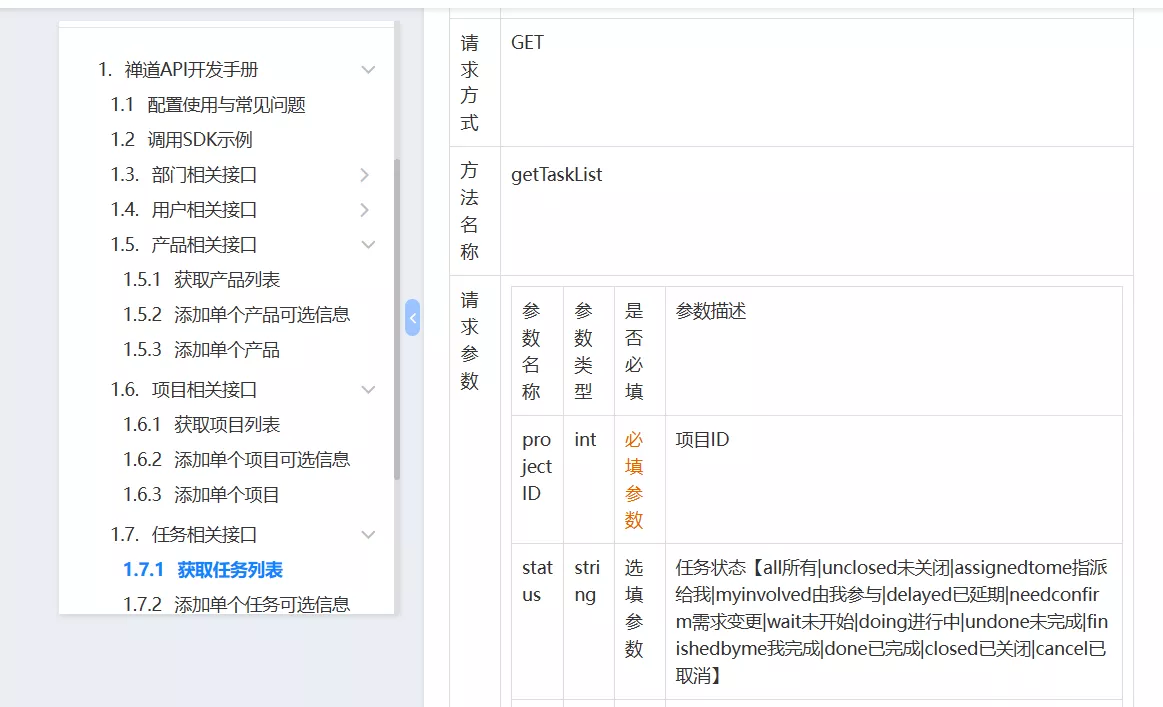The image size is (1163, 707).
Task: Click the 1.4. 用户相关接口 label
Action: click(183, 210)
